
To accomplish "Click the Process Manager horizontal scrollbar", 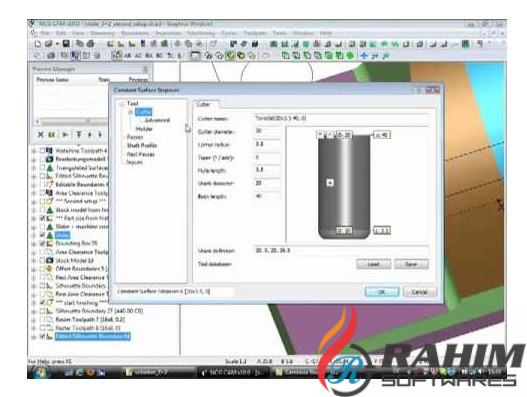I will [71, 121].
